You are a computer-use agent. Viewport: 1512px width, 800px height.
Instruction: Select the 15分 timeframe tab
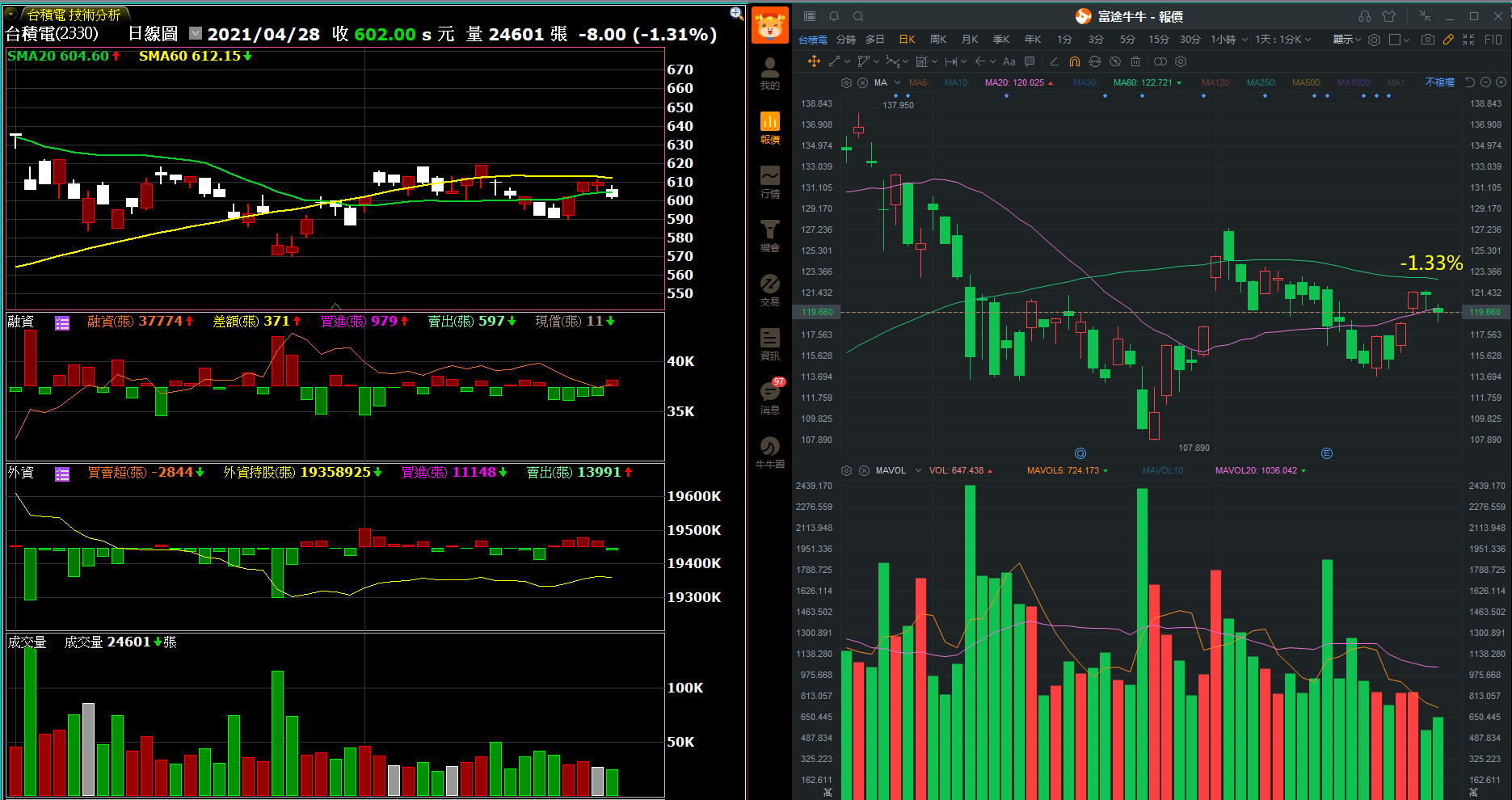[1159, 40]
